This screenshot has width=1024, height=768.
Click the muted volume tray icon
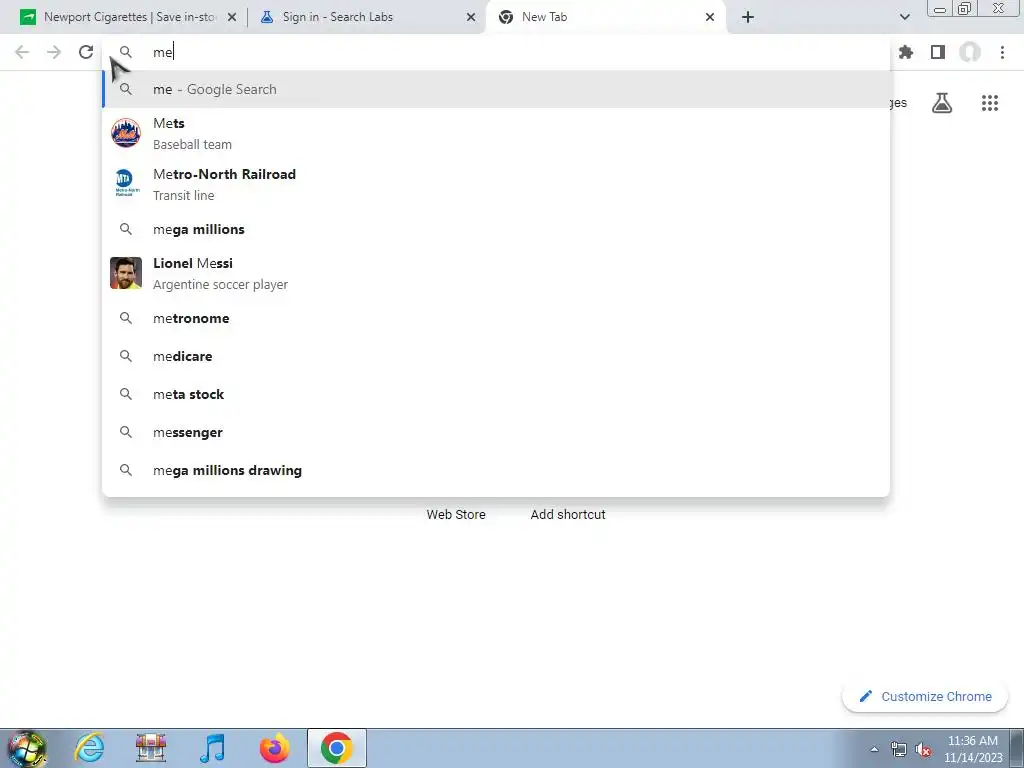(923, 750)
